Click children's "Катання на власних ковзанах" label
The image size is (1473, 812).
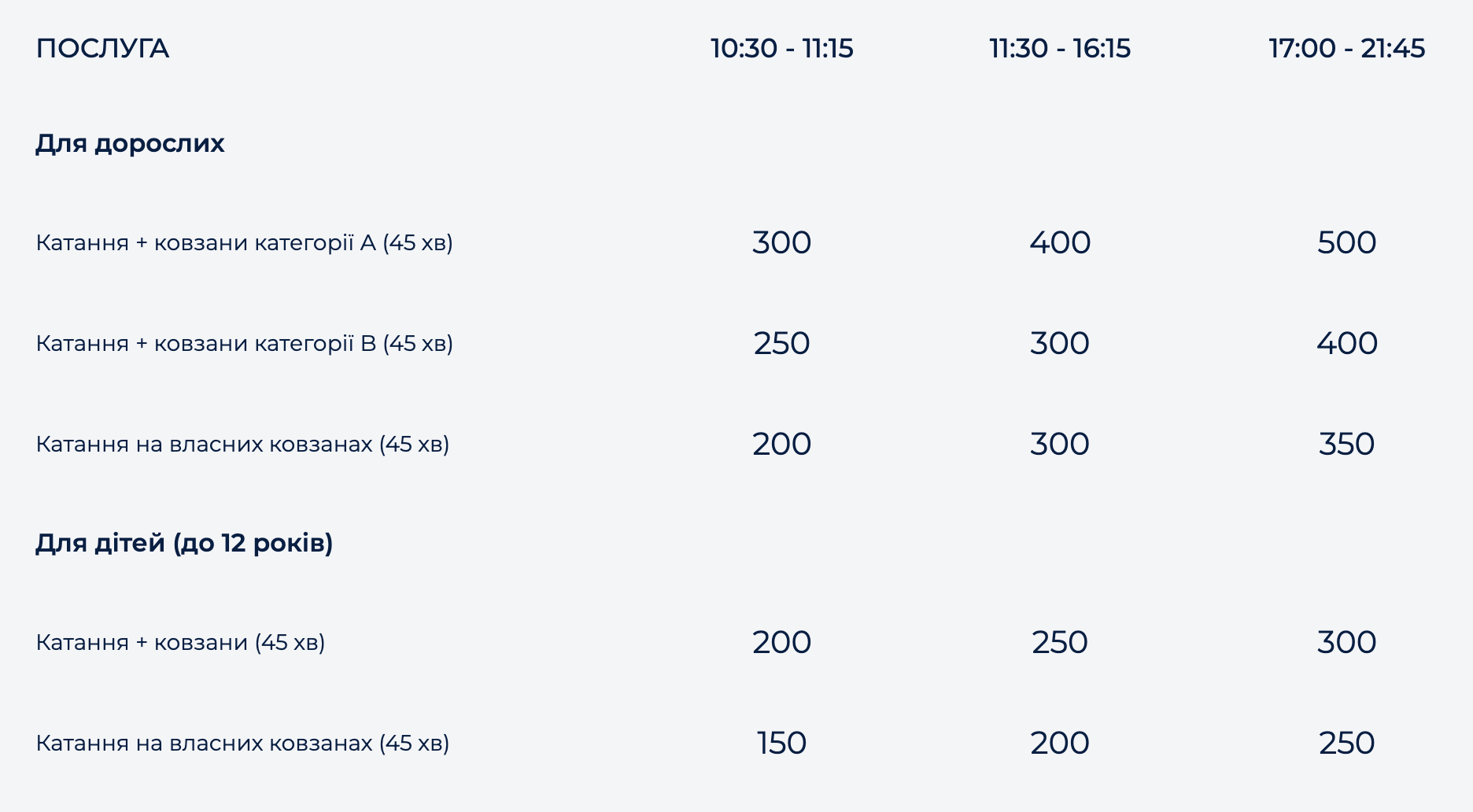(x=242, y=743)
